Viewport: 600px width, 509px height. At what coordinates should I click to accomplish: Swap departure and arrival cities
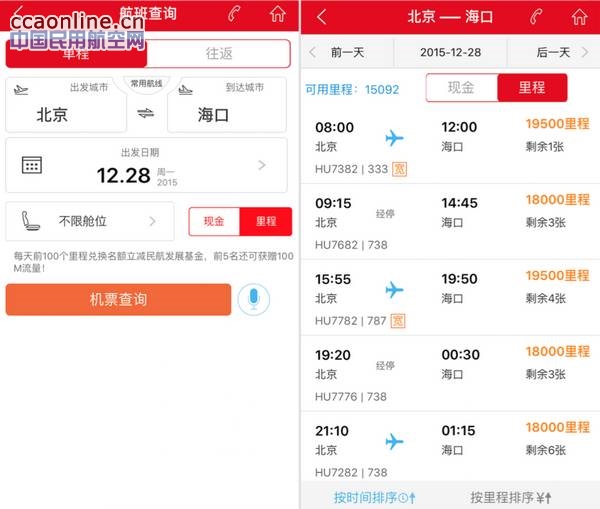click(x=146, y=113)
